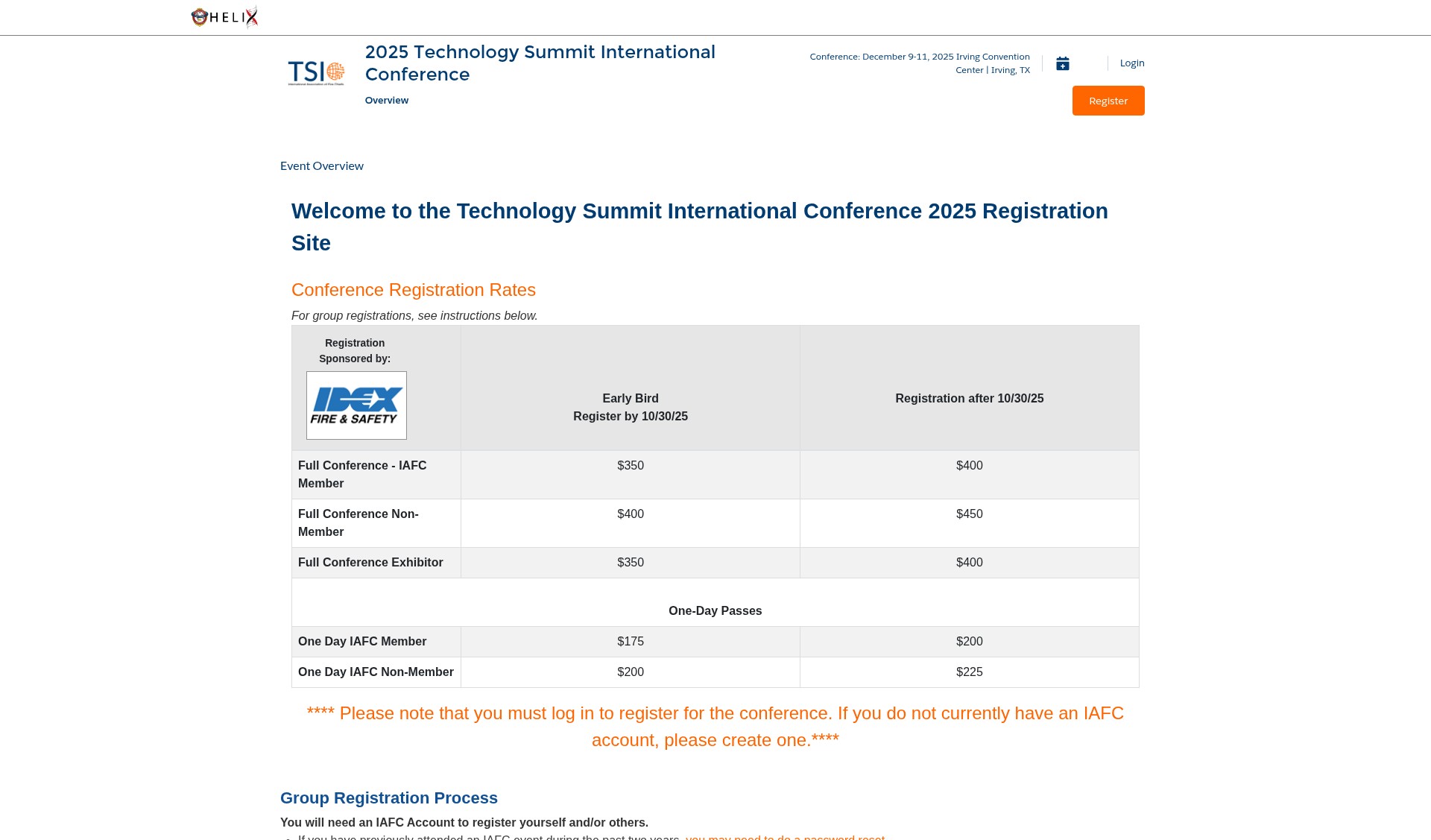Click the $200 One Day Member late rate
Viewport: 1431px width, 840px height.
[x=970, y=642]
